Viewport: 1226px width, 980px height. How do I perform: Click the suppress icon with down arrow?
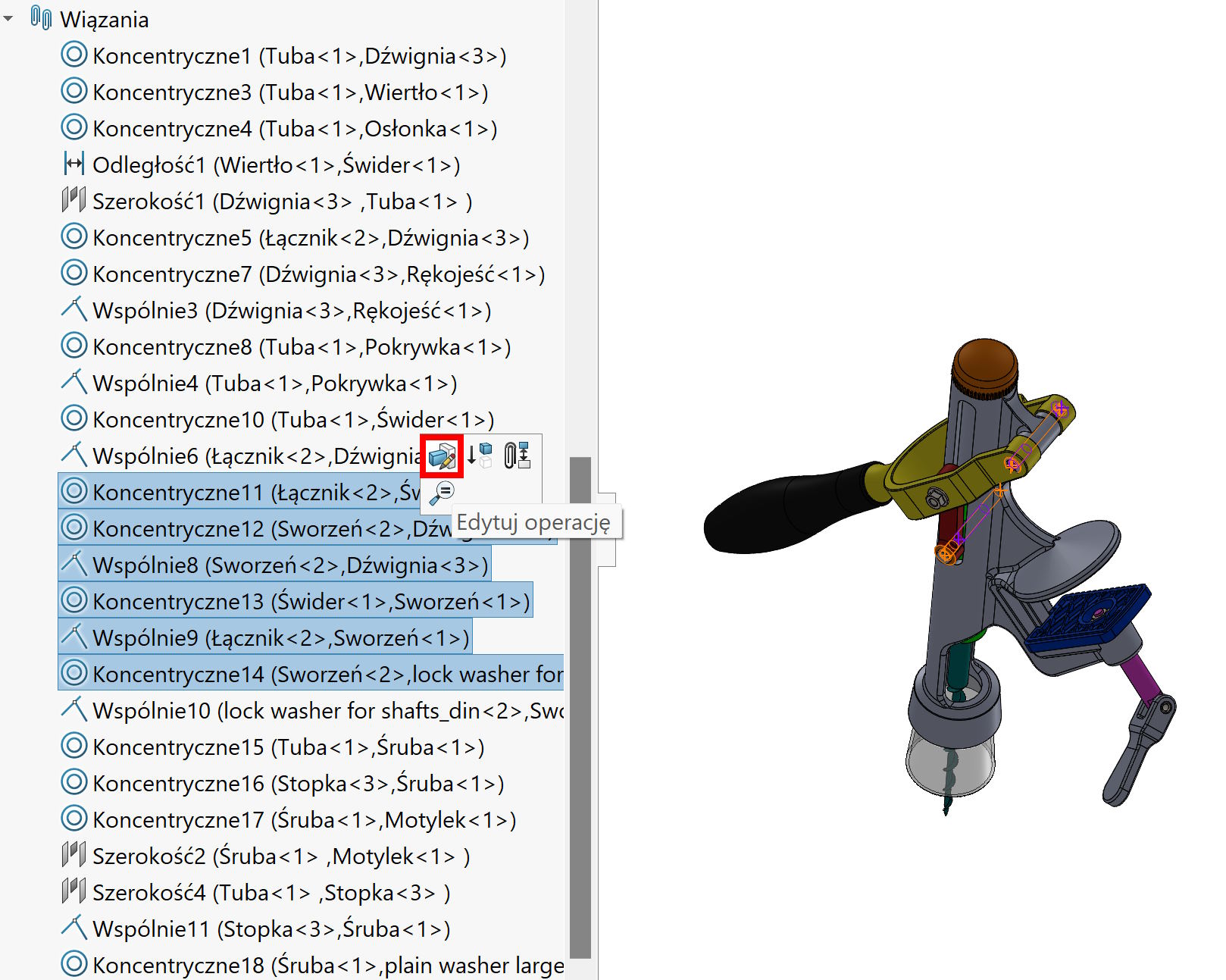[480, 455]
